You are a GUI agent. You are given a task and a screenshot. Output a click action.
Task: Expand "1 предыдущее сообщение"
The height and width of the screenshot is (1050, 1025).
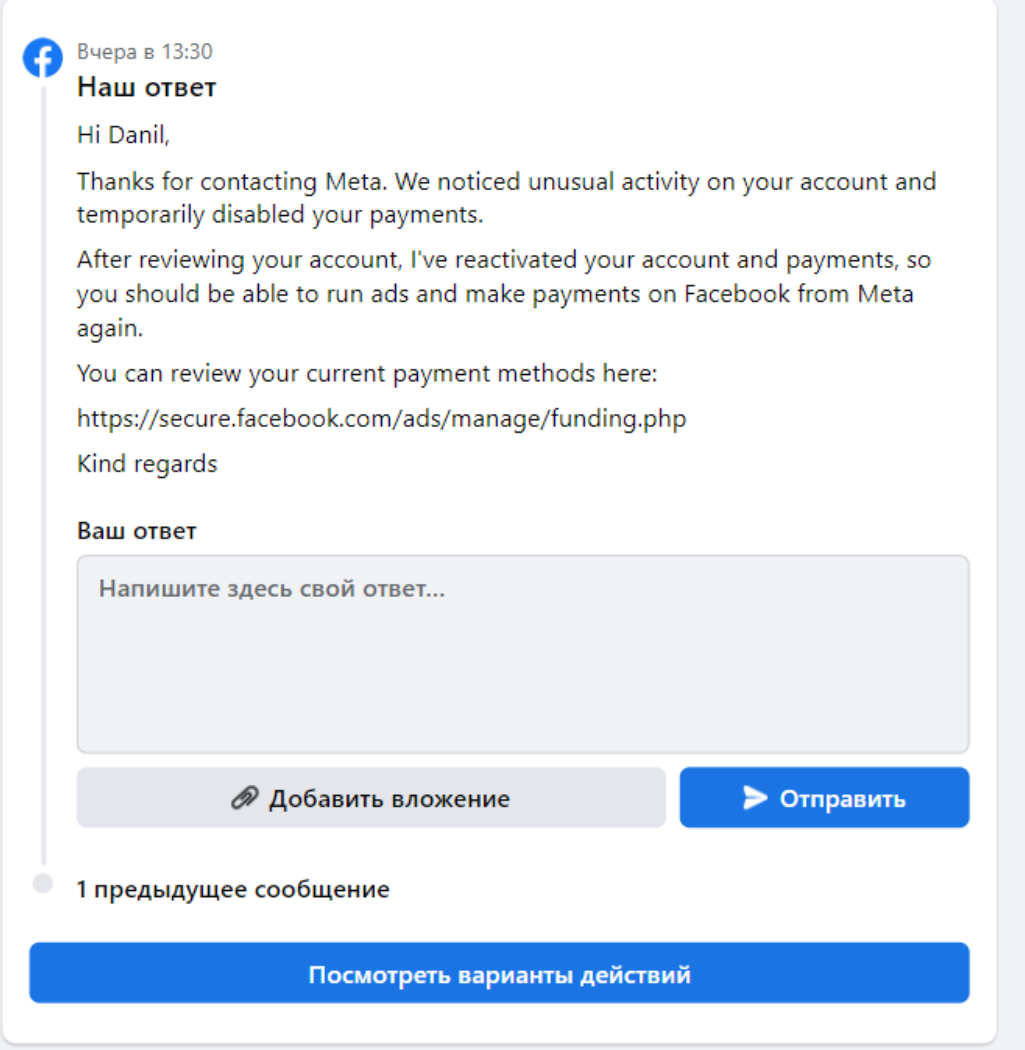233,889
